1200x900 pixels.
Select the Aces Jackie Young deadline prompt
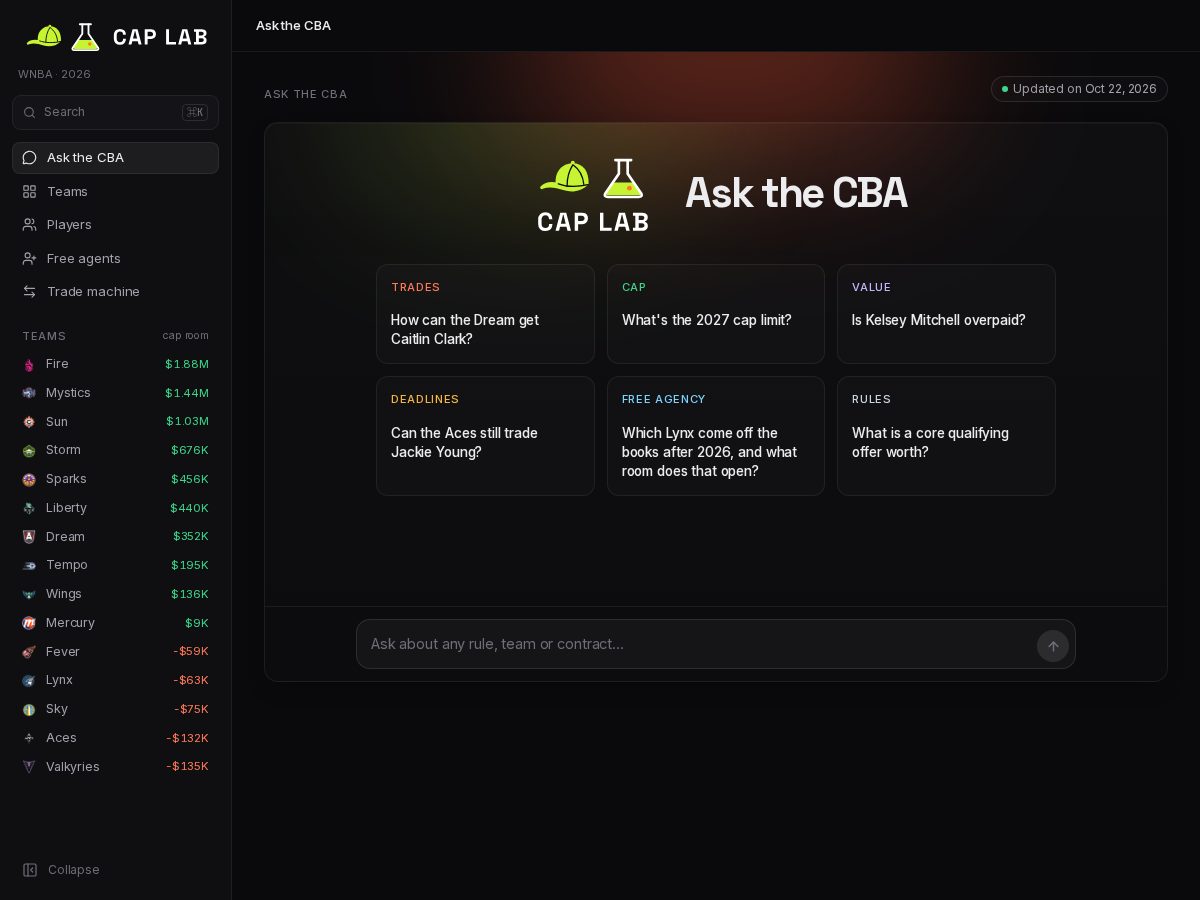(x=485, y=436)
